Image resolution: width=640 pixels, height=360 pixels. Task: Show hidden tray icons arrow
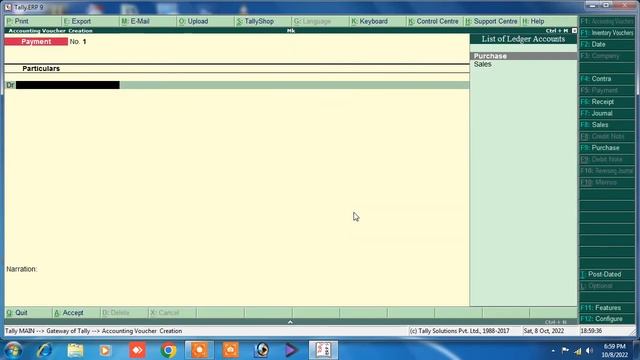coord(553,351)
